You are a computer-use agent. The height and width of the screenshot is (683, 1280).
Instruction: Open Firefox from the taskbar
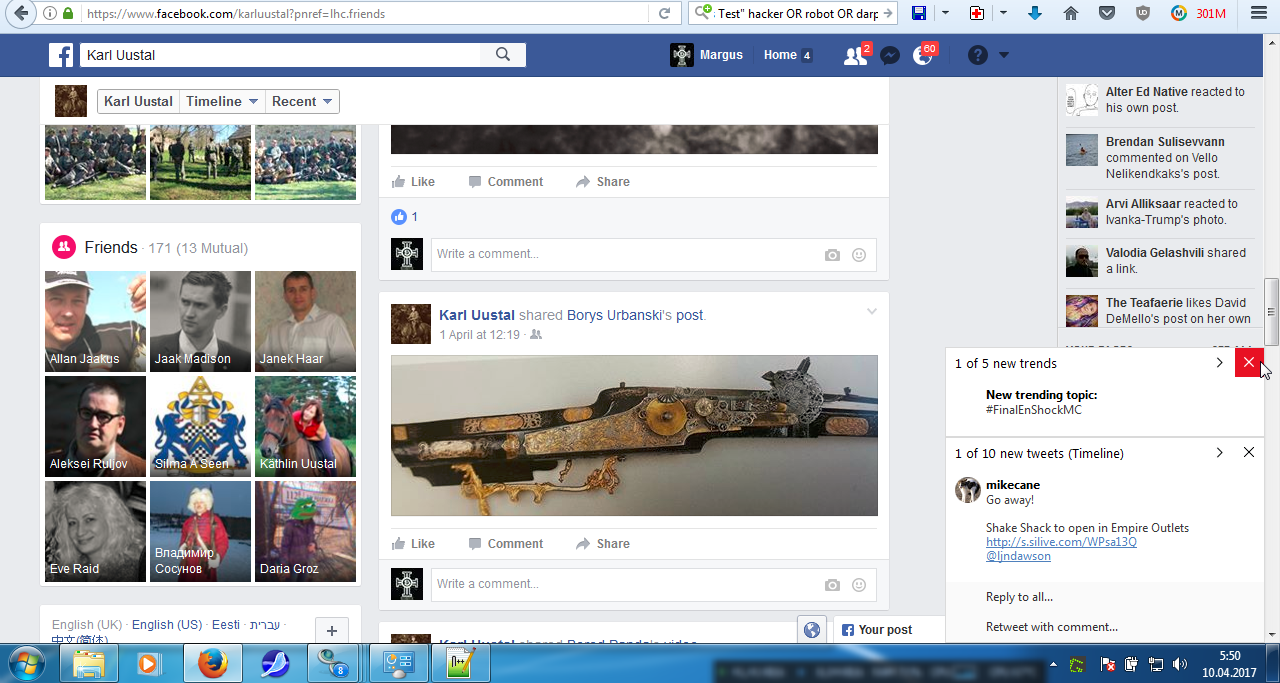coord(211,663)
